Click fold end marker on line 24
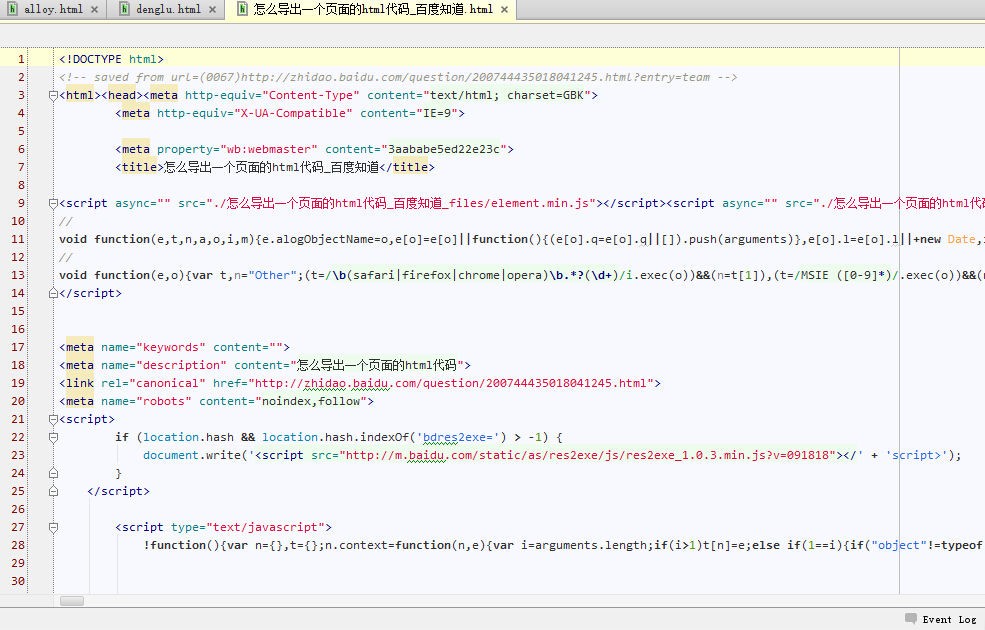 53,474
